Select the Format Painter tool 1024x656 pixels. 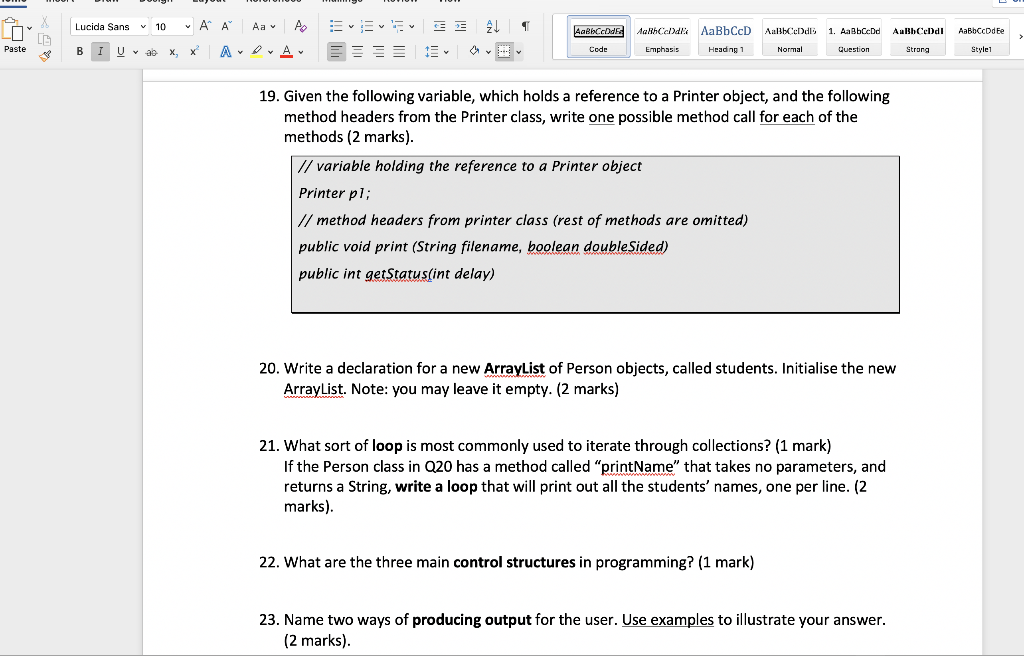(x=44, y=55)
